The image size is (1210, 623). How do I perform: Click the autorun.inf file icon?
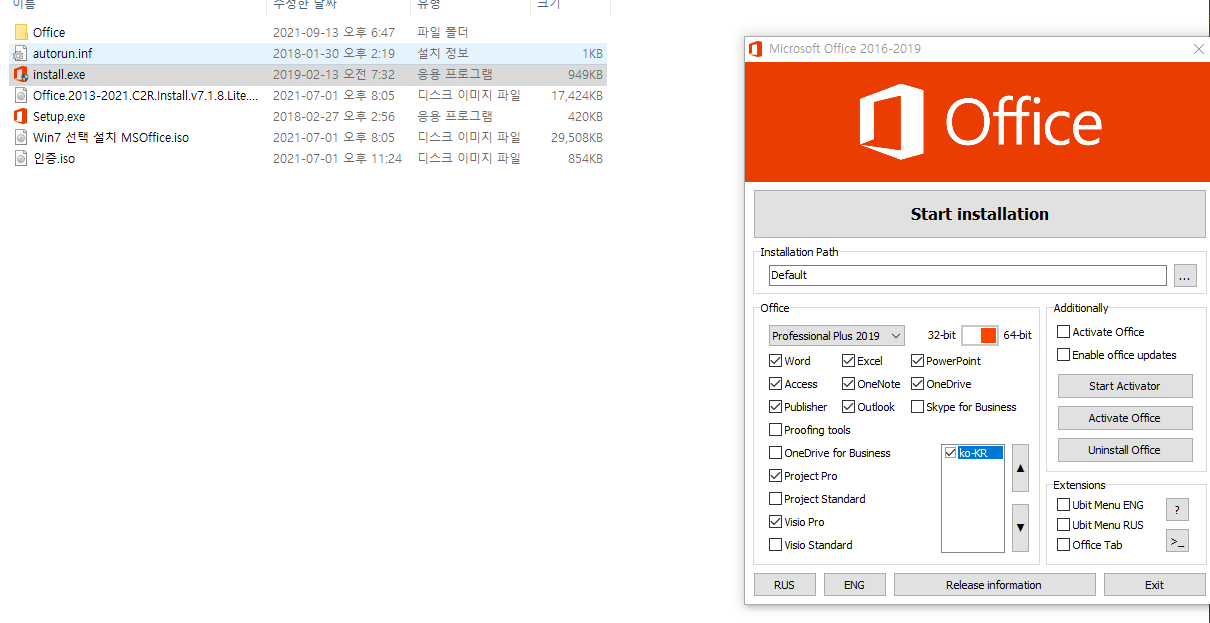(x=21, y=53)
